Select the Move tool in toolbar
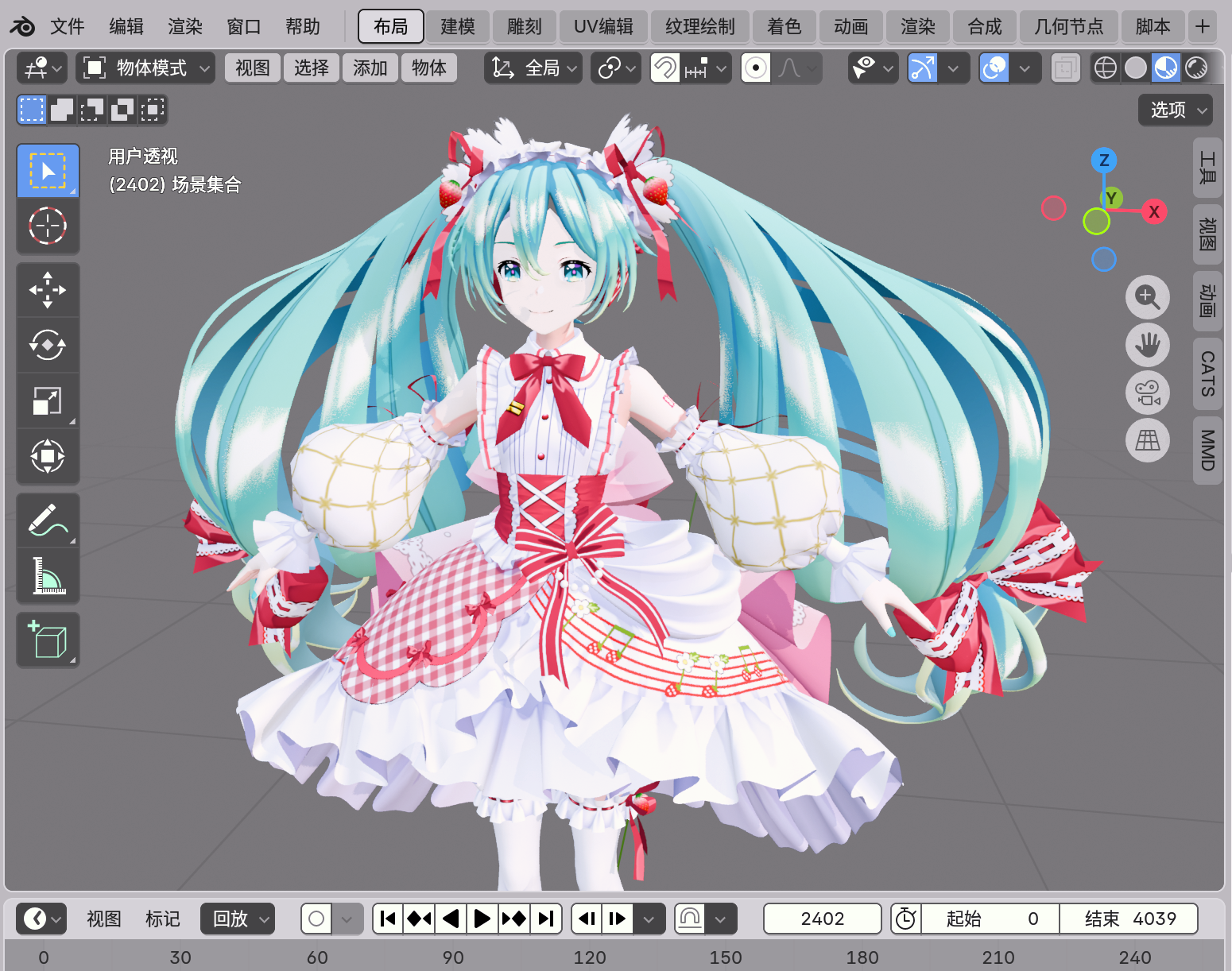 click(48, 290)
